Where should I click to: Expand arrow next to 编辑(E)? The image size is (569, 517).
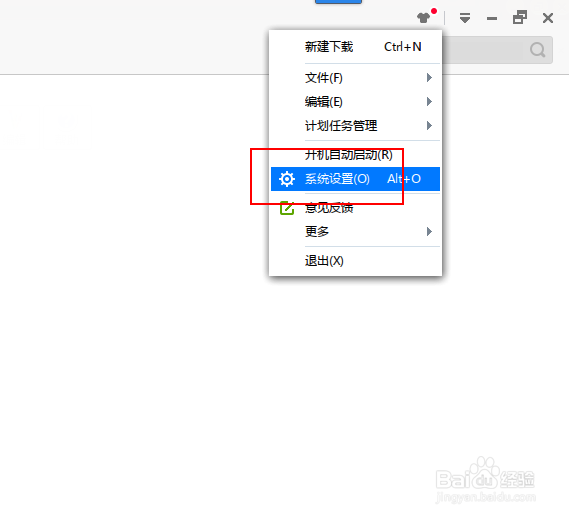(x=429, y=102)
